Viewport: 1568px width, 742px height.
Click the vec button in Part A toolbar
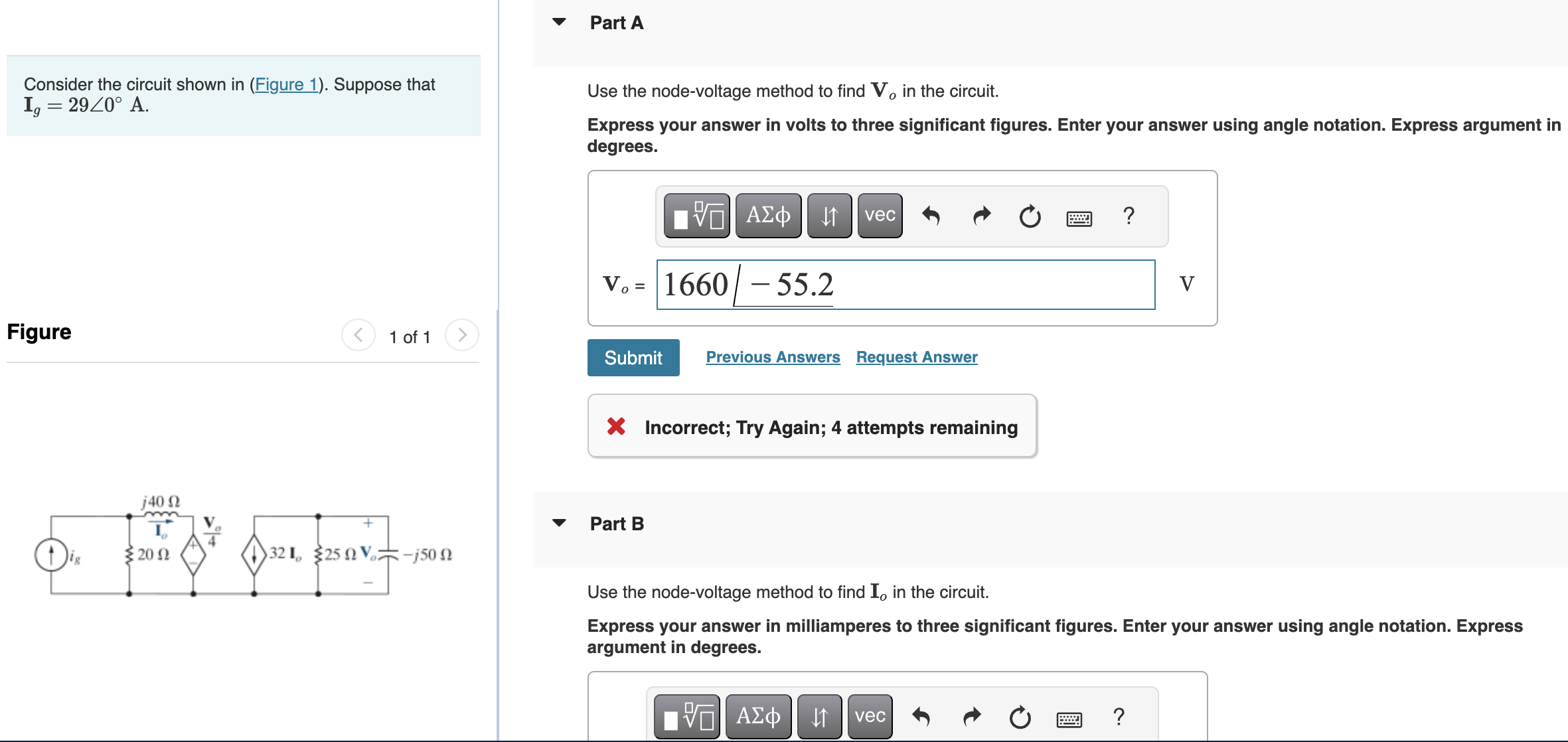tap(880, 216)
